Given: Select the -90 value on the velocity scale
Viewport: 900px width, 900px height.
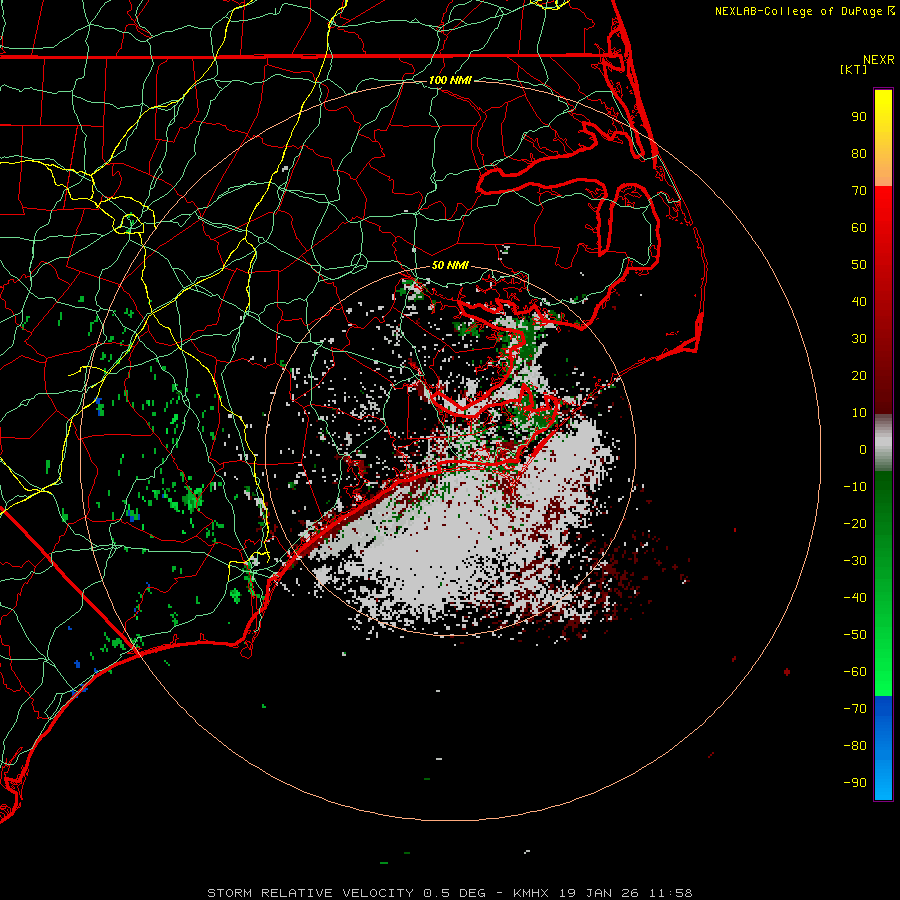Looking at the screenshot, I should [x=855, y=783].
